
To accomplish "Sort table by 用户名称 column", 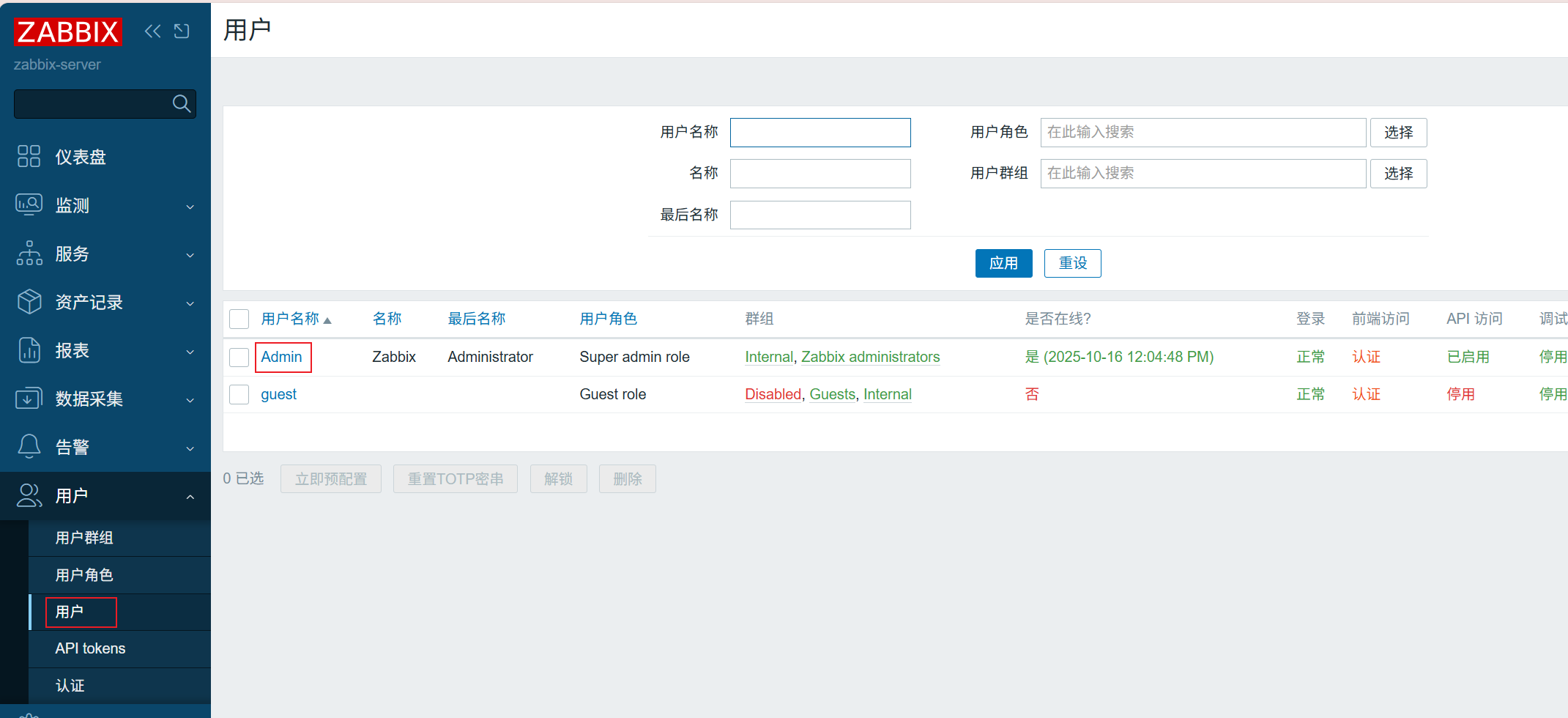I will click(290, 319).
